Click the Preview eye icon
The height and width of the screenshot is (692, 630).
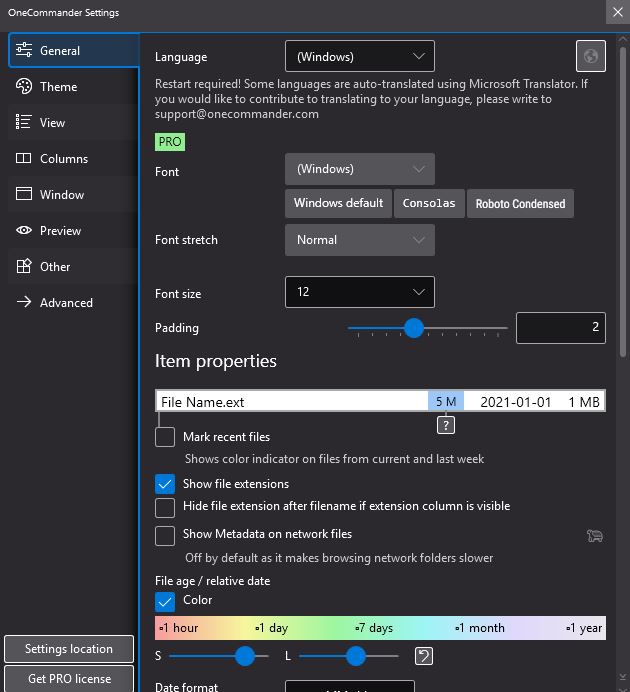pos(24,230)
